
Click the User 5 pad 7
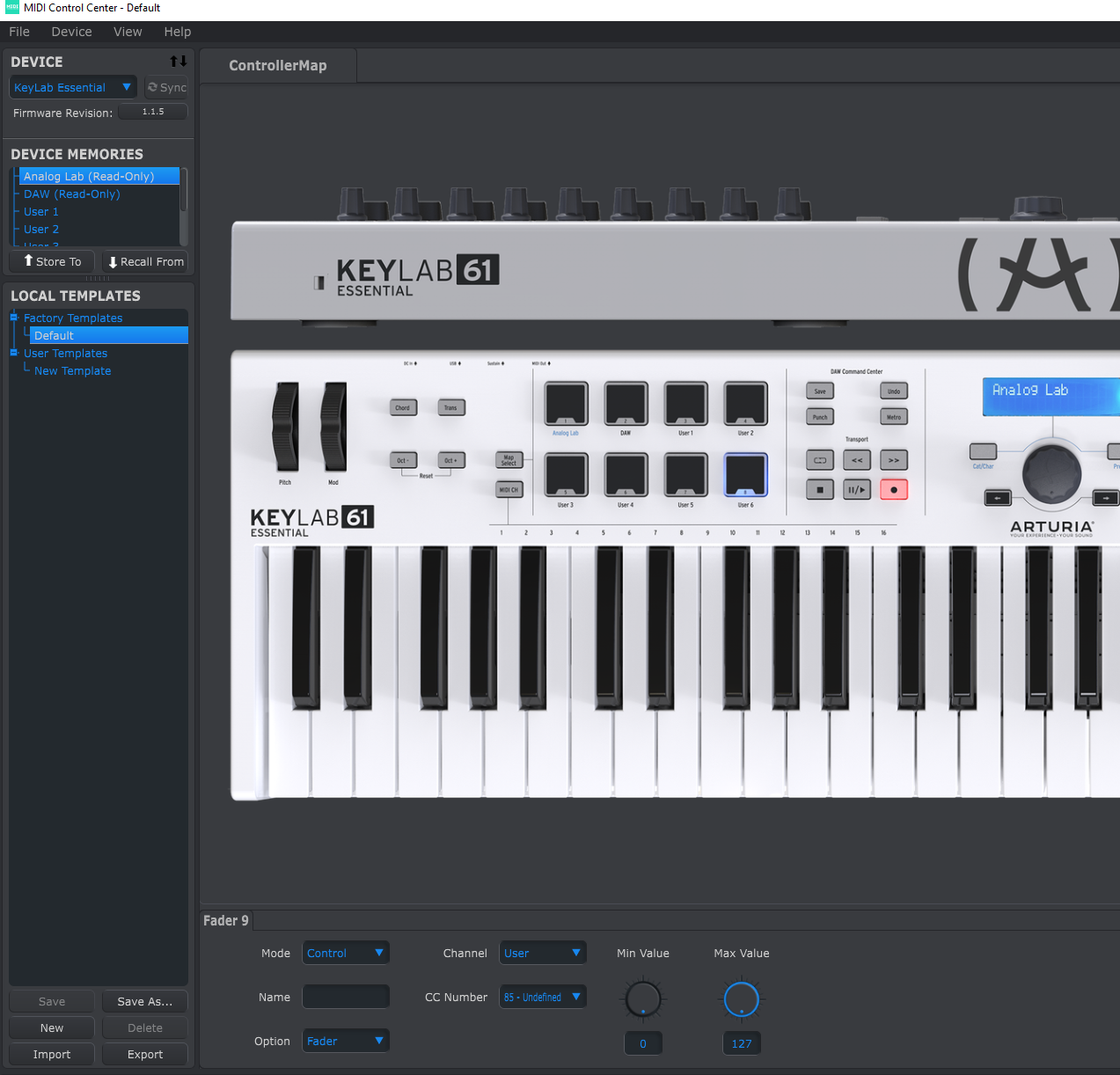pos(685,475)
